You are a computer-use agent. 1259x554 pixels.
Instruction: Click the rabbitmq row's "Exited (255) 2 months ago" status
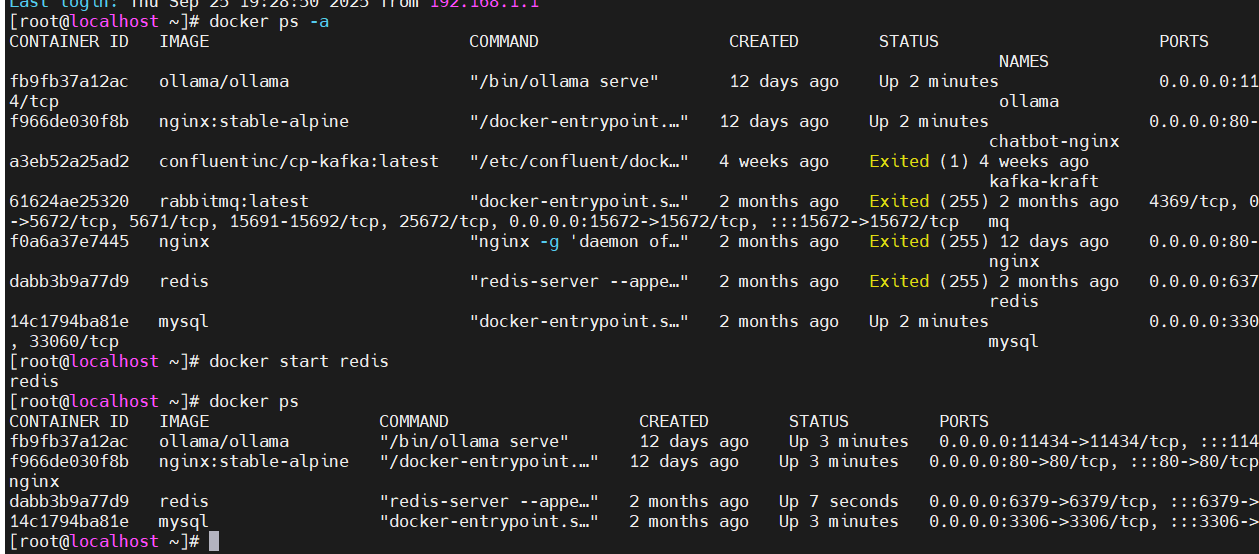tap(994, 201)
